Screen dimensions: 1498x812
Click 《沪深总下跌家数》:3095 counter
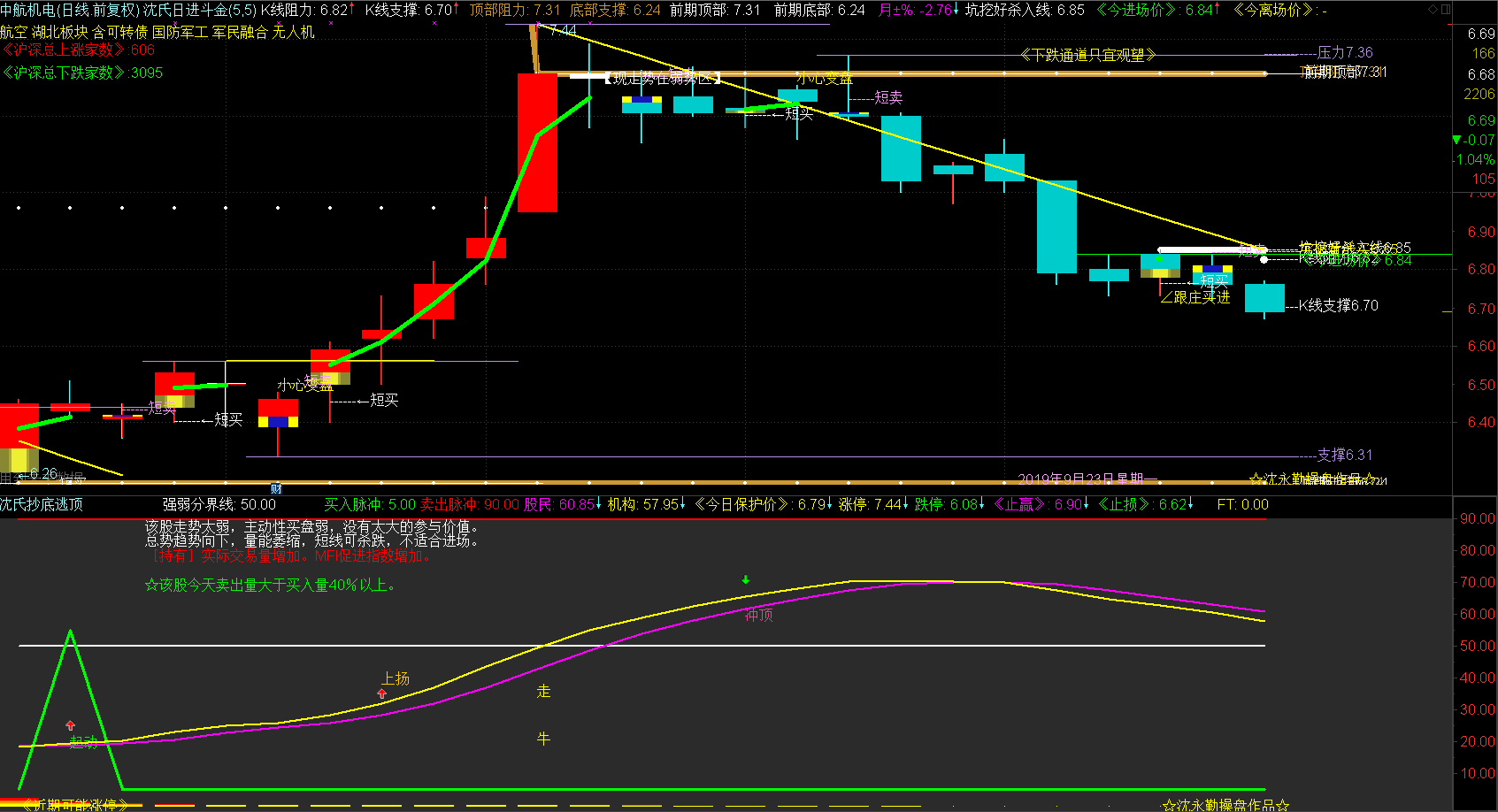coord(81,73)
